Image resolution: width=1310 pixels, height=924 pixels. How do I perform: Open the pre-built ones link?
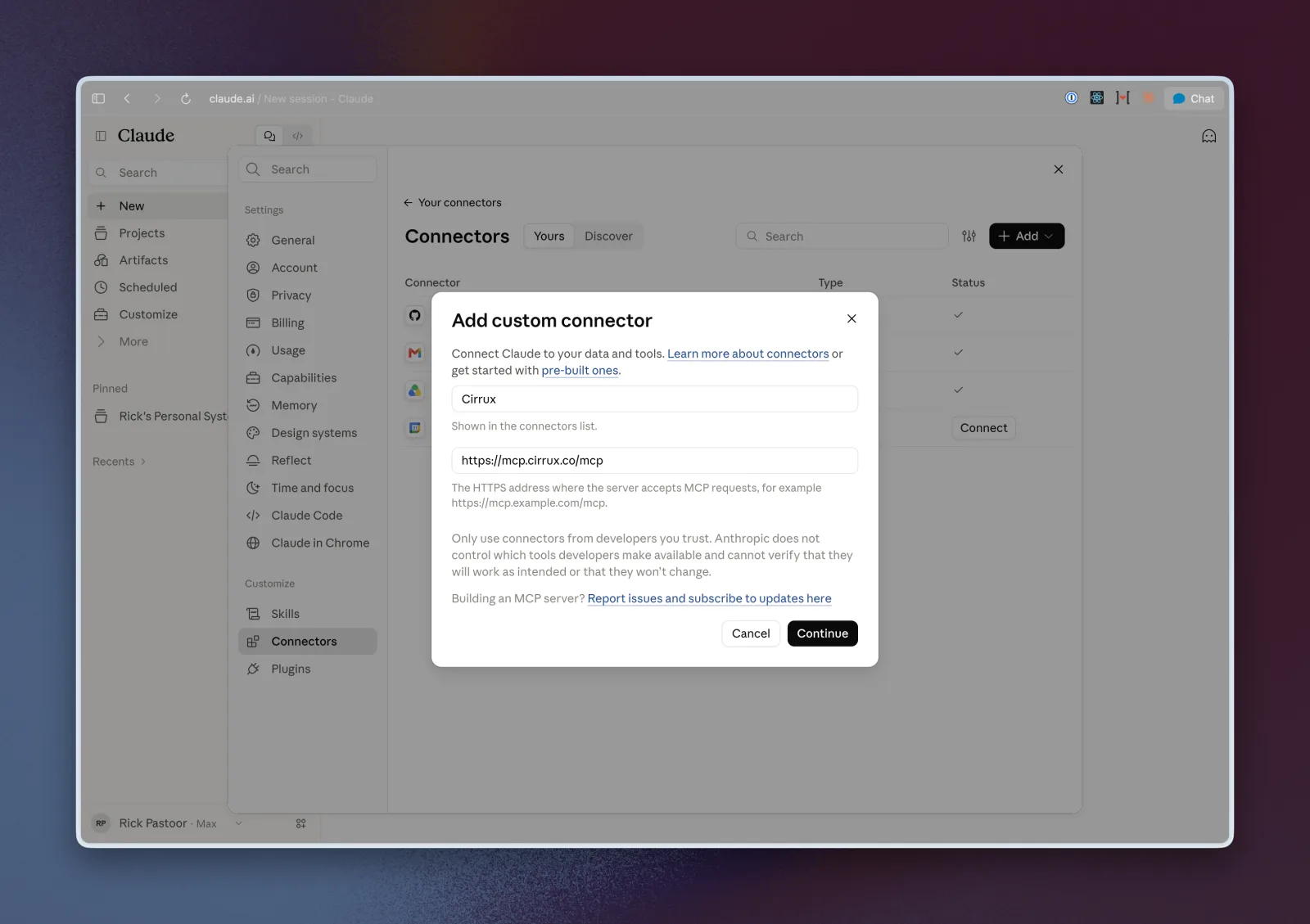click(x=580, y=371)
